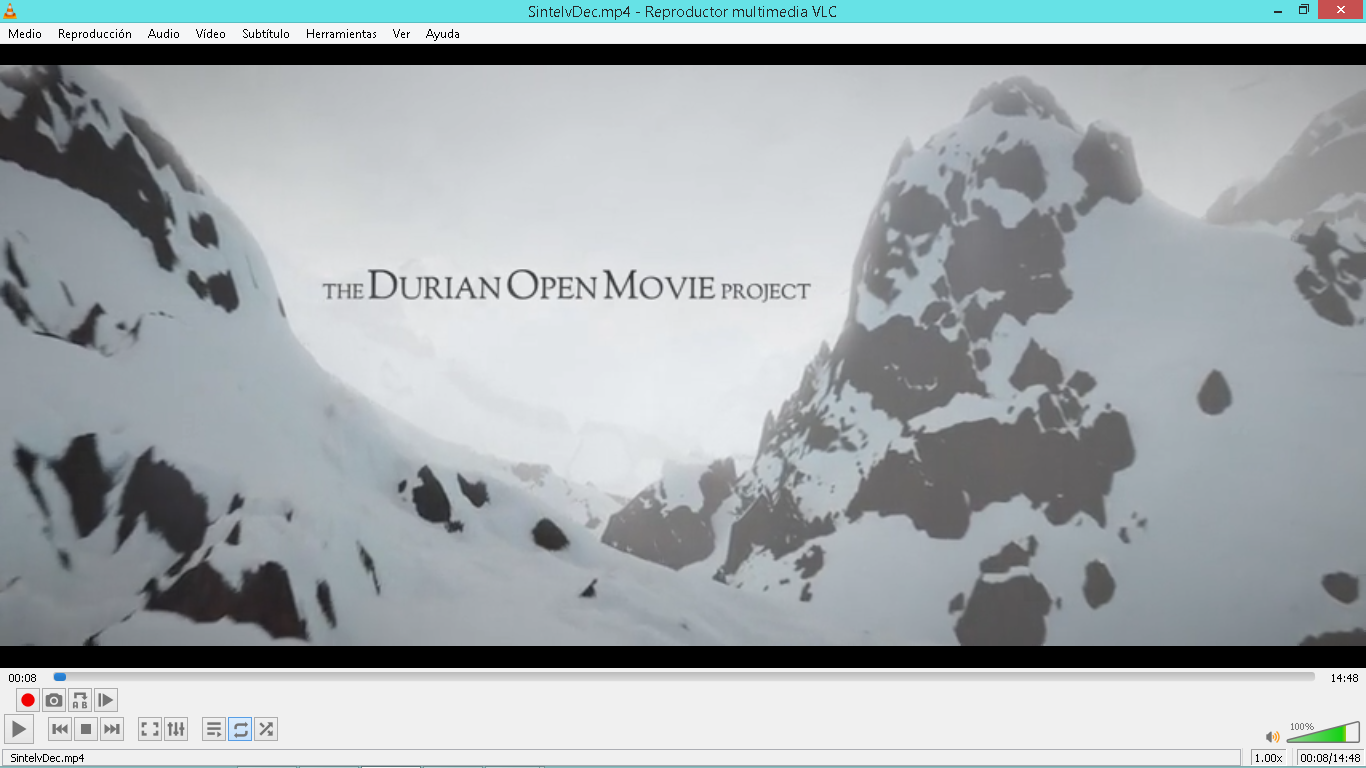Image resolution: width=1366 pixels, height=768 pixels.
Task: Click the elapsed time 00:08 label
Action: click(23, 678)
